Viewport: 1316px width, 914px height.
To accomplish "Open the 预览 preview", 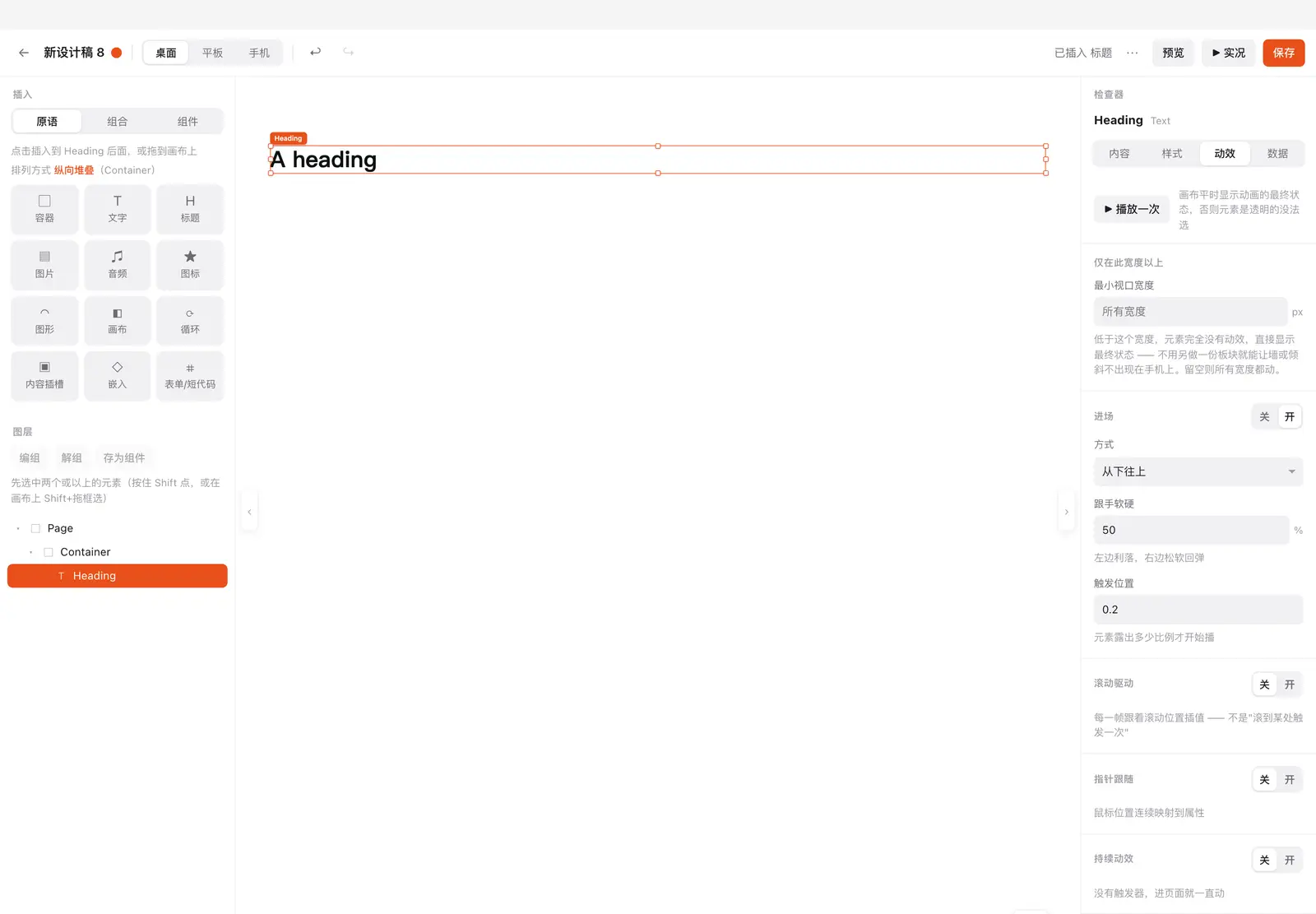I will coord(1173,53).
